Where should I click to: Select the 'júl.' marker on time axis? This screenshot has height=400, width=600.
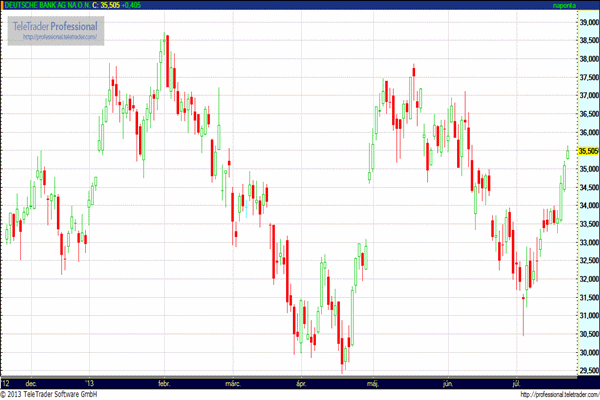[517, 382]
